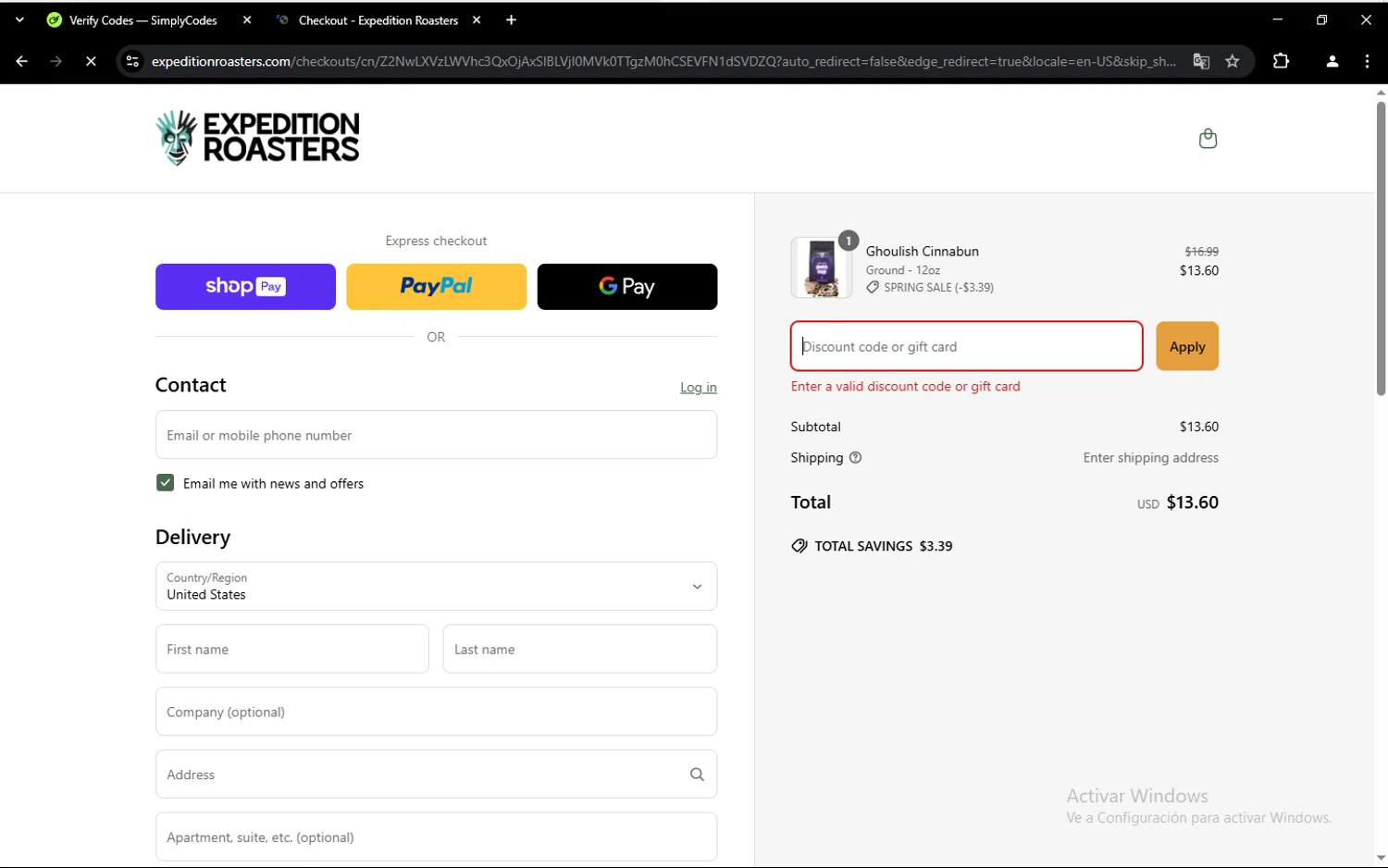
Task: Click the Subtotal $13.60 amount
Action: 1198,427
